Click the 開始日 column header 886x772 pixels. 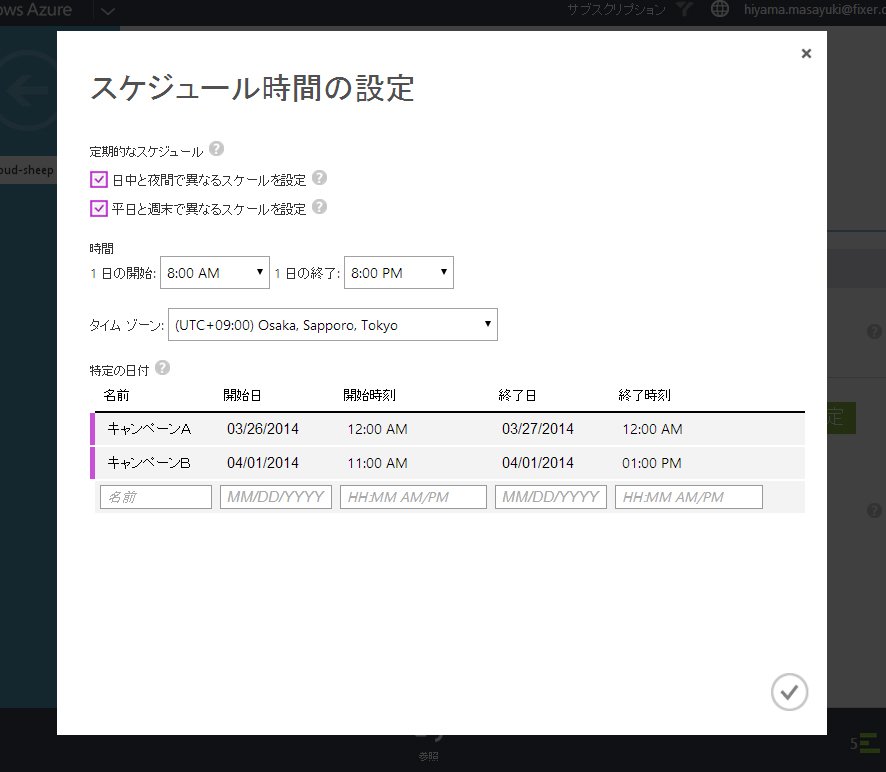click(242, 395)
